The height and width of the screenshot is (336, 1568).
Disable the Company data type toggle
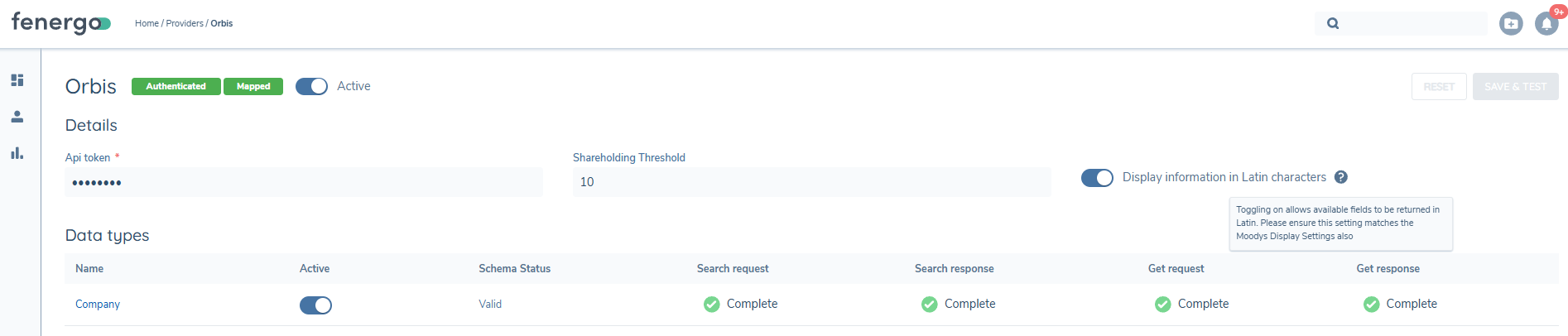coord(315,305)
